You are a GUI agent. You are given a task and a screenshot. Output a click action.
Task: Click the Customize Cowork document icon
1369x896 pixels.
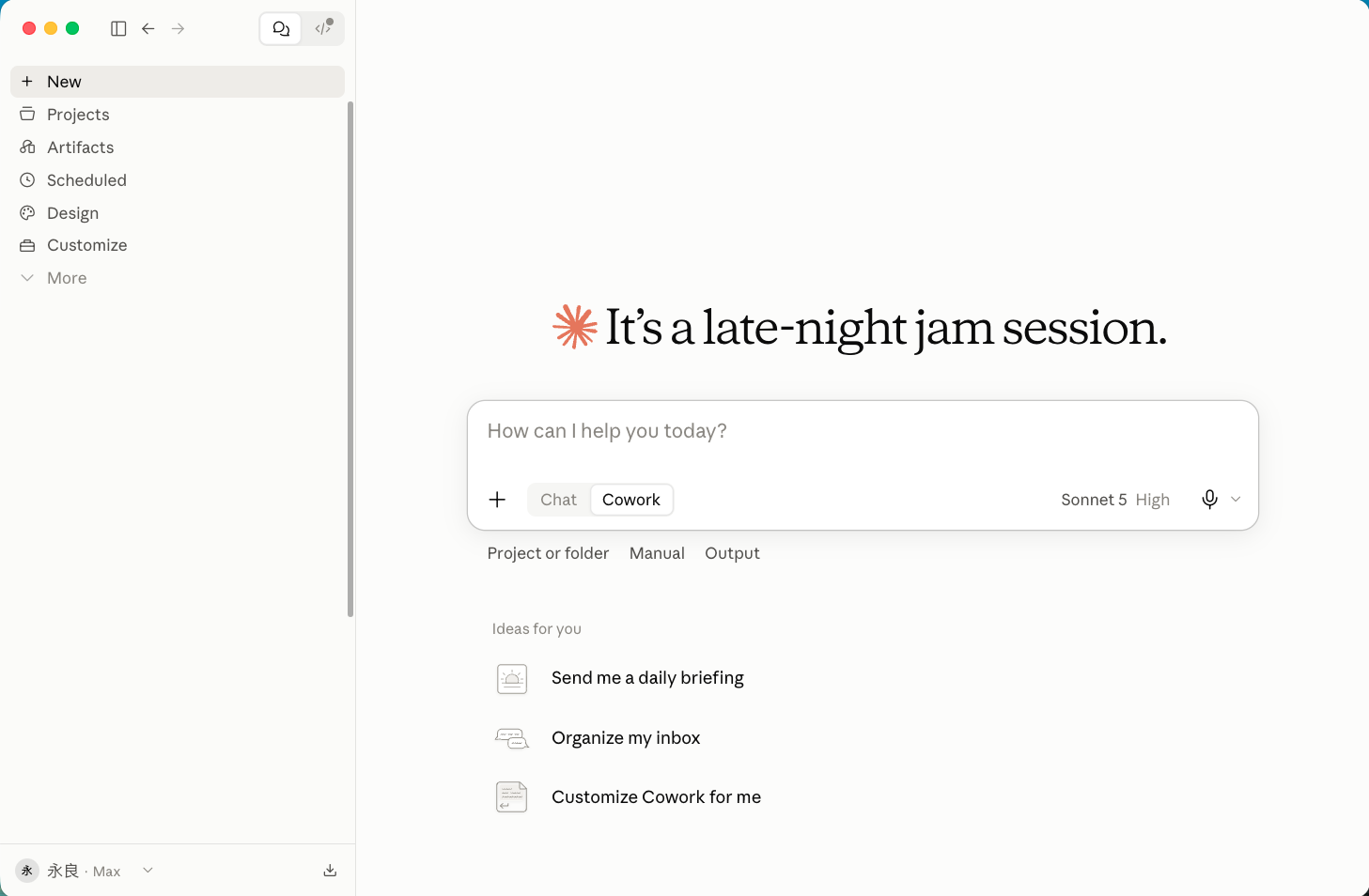coord(512,797)
